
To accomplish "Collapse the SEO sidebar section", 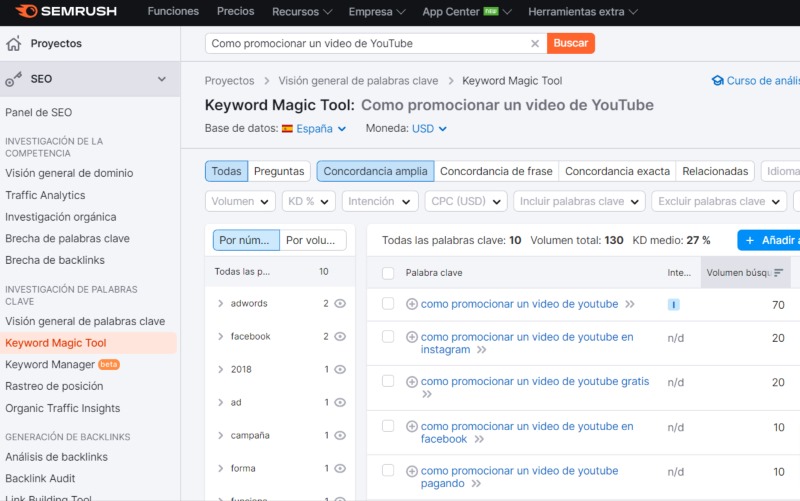I will [x=162, y=79].
